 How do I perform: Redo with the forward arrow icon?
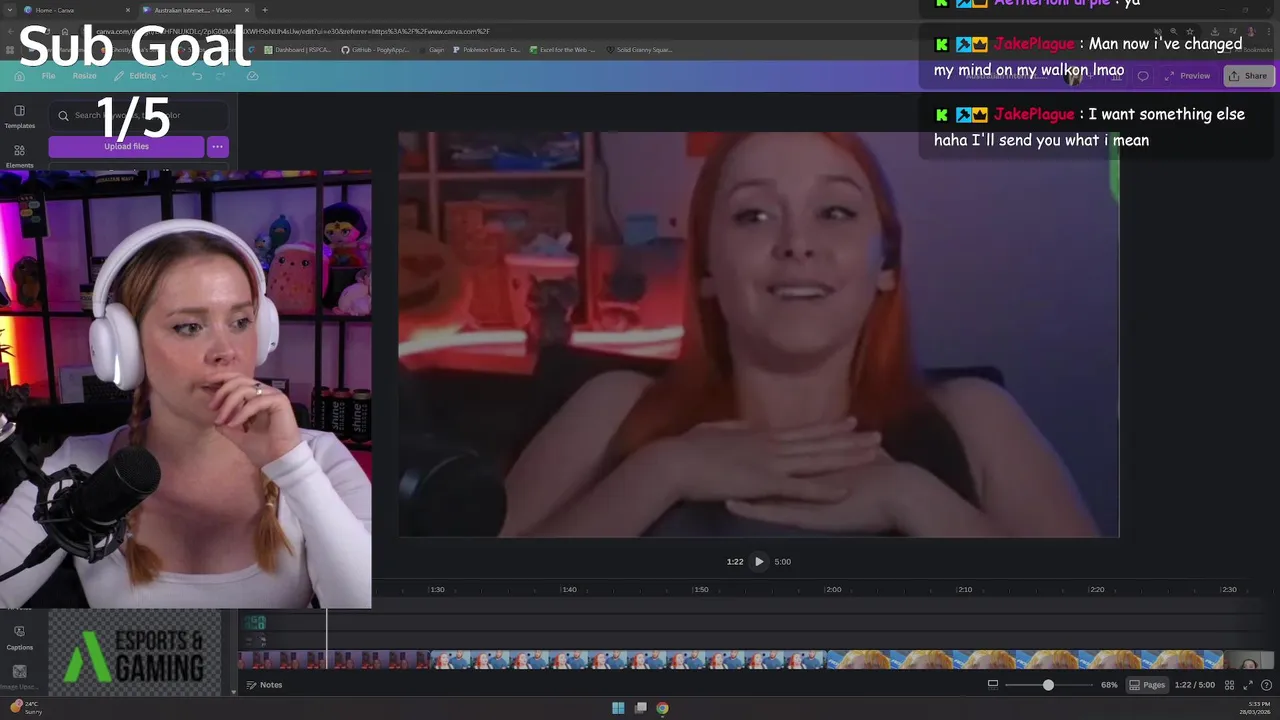(x=222, y=76)
